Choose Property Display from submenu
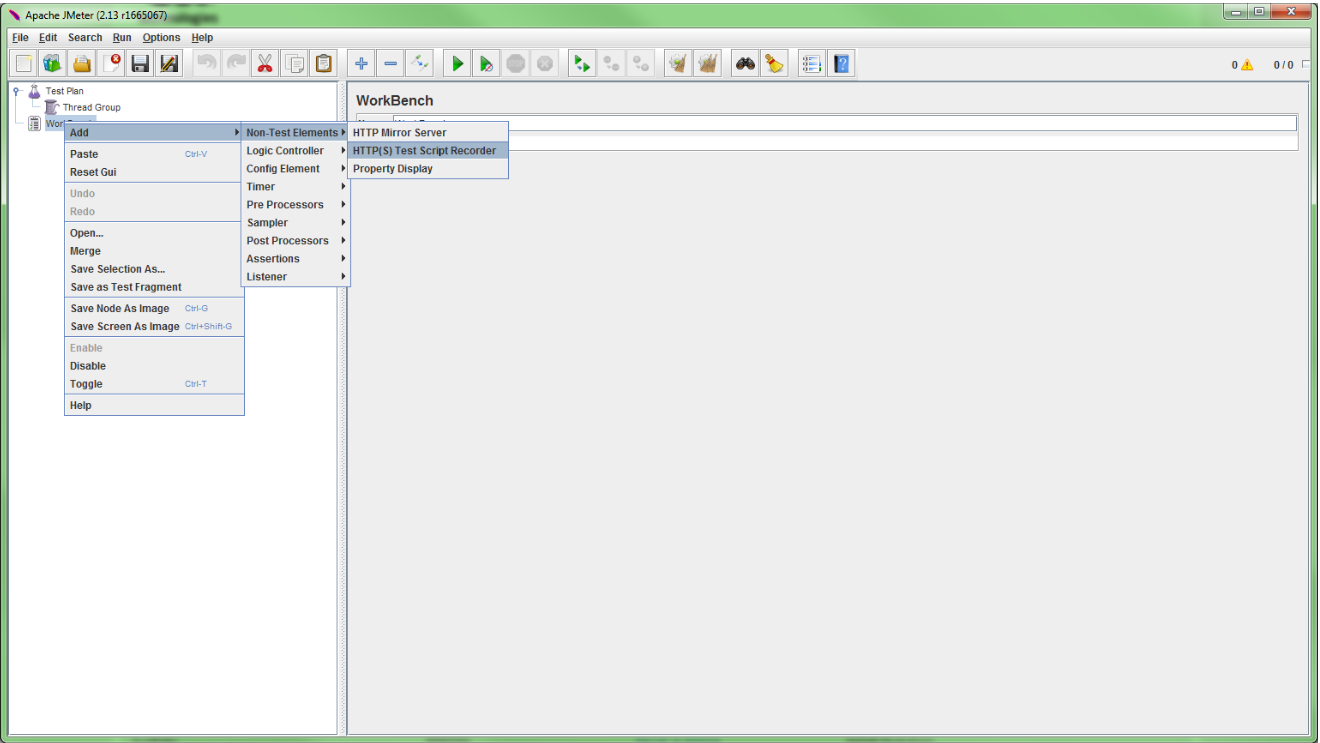Screen dimensions: 1320x743 point(393,169)
